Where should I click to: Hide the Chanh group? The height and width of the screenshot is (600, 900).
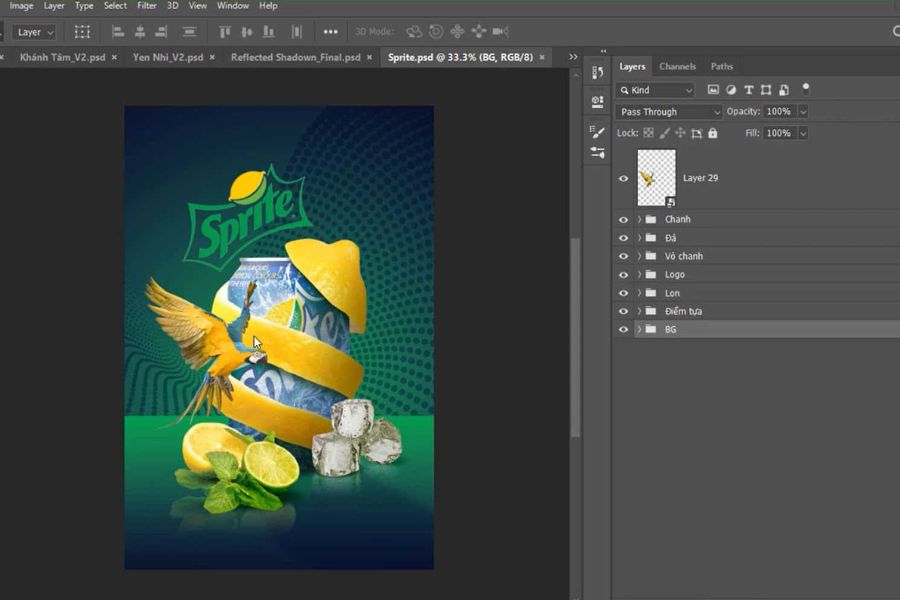(623, 219)
